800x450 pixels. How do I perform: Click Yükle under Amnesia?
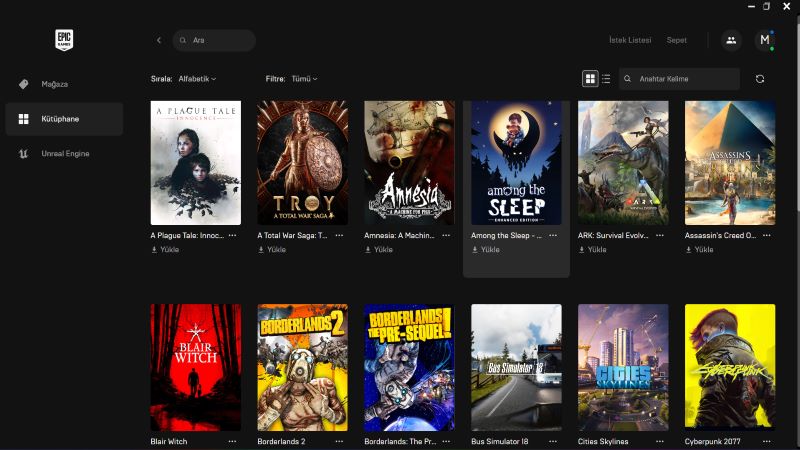pos(379,250)
